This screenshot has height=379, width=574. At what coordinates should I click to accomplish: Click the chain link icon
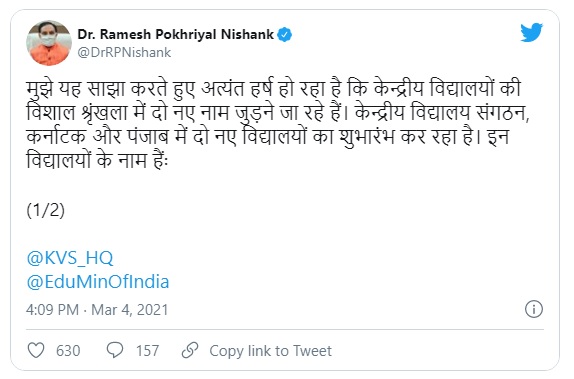click(x=190, y=350)
